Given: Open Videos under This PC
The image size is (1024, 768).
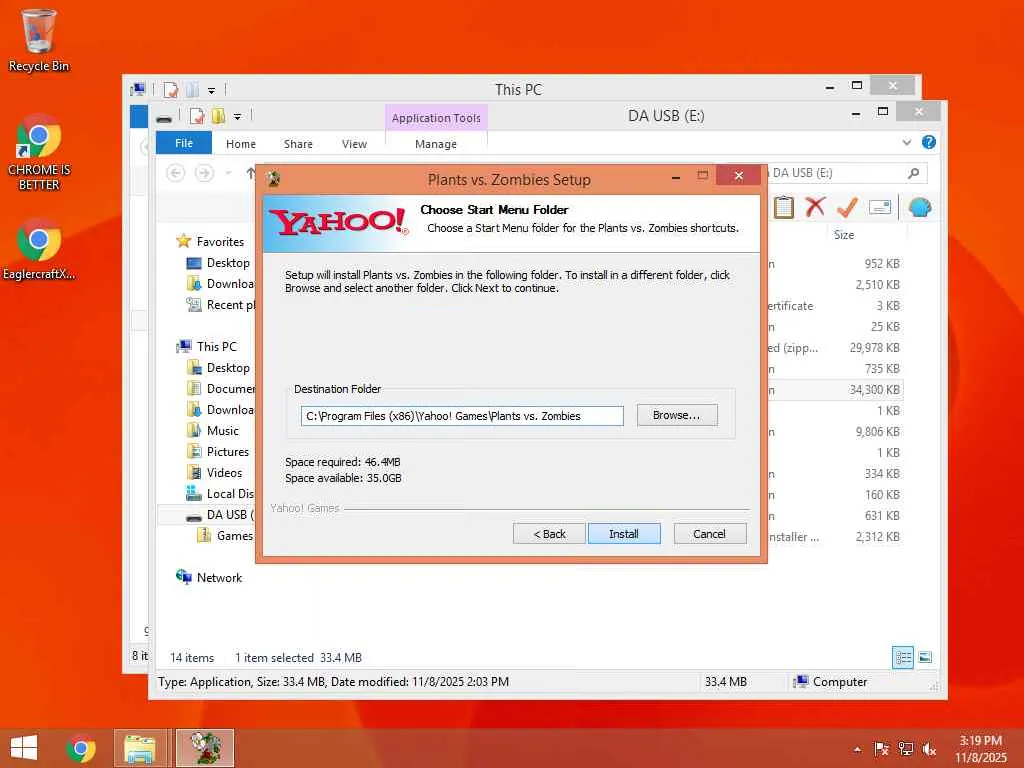Looking at the screenshot, I should (224, 473).
